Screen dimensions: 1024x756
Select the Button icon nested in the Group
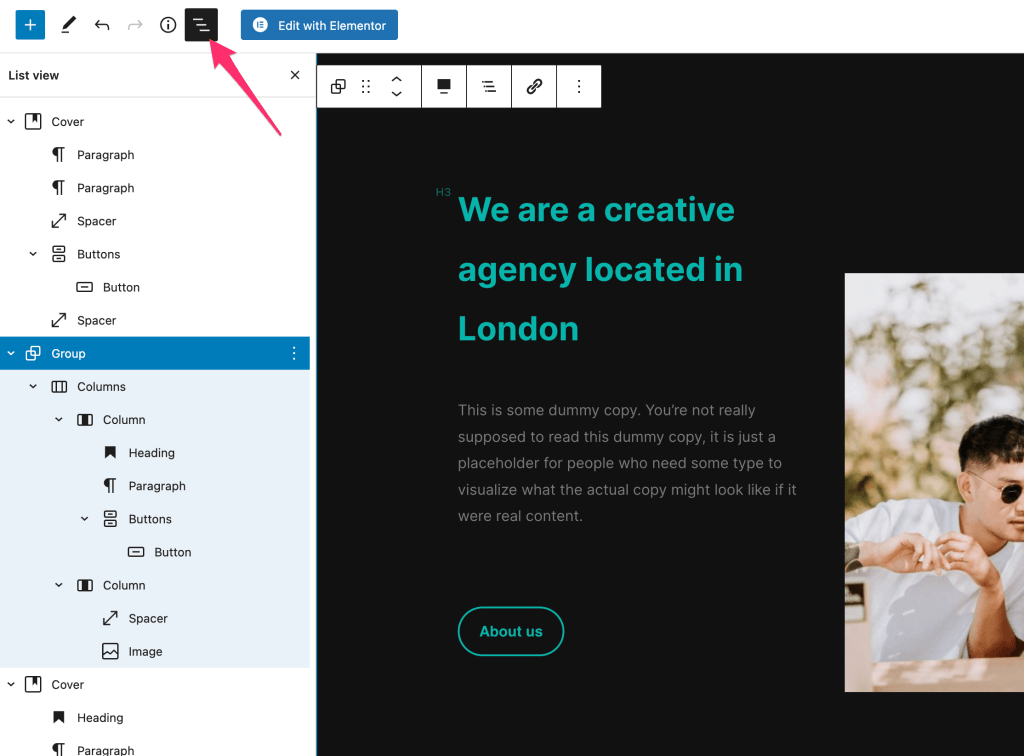[x=136, y=552]
